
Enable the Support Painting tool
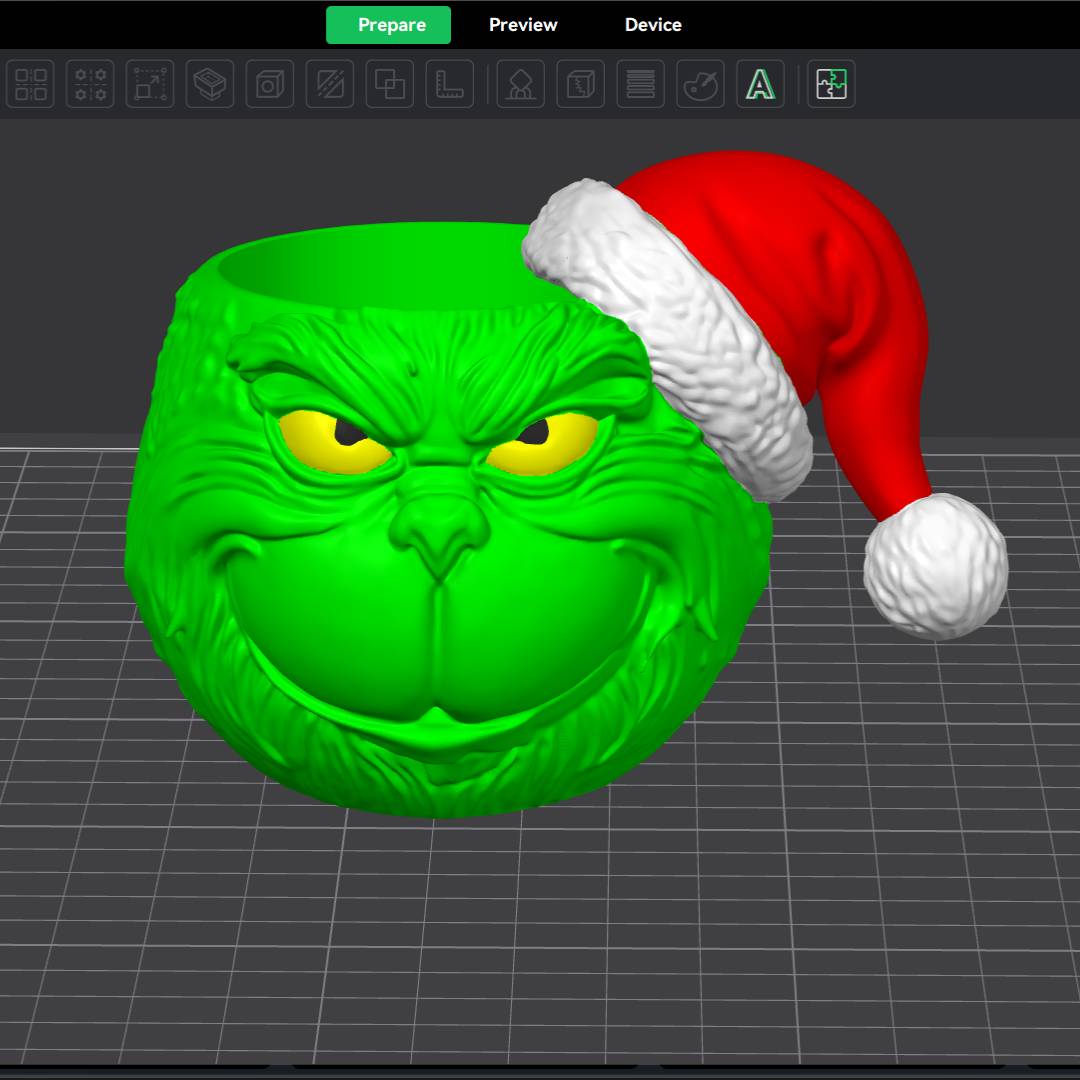pos(520,84)
